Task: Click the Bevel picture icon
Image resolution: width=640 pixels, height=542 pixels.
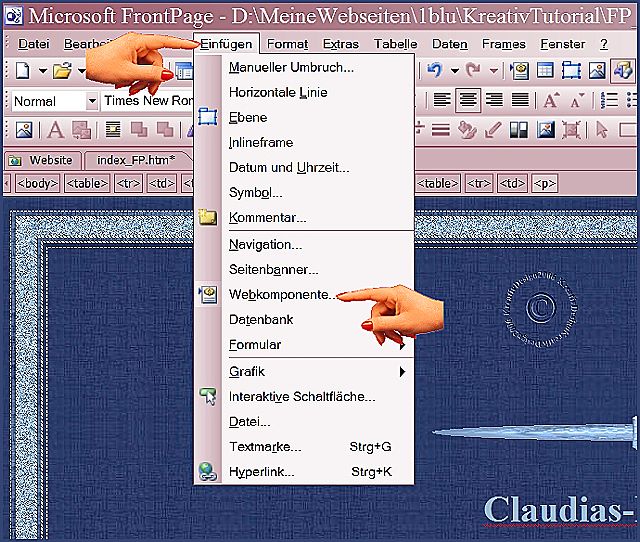Action: point(546,130)
